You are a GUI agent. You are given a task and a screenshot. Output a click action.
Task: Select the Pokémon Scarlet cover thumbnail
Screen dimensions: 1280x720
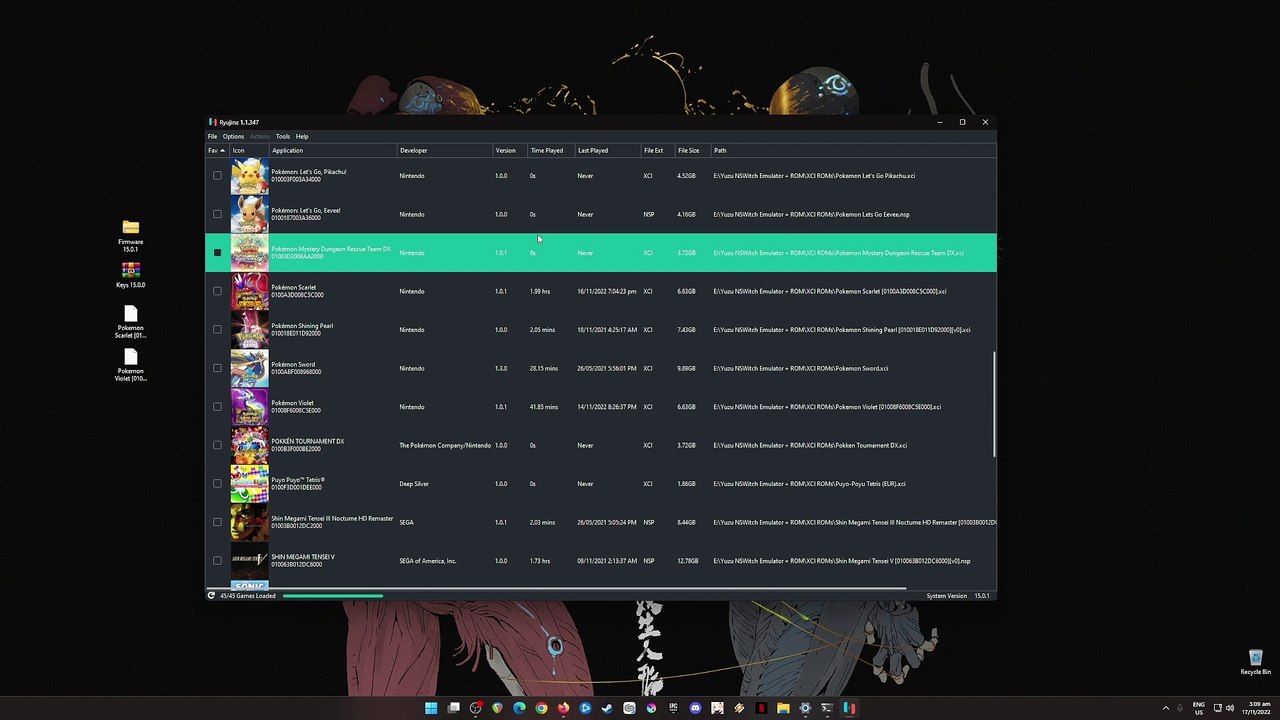tap(249, 291)
